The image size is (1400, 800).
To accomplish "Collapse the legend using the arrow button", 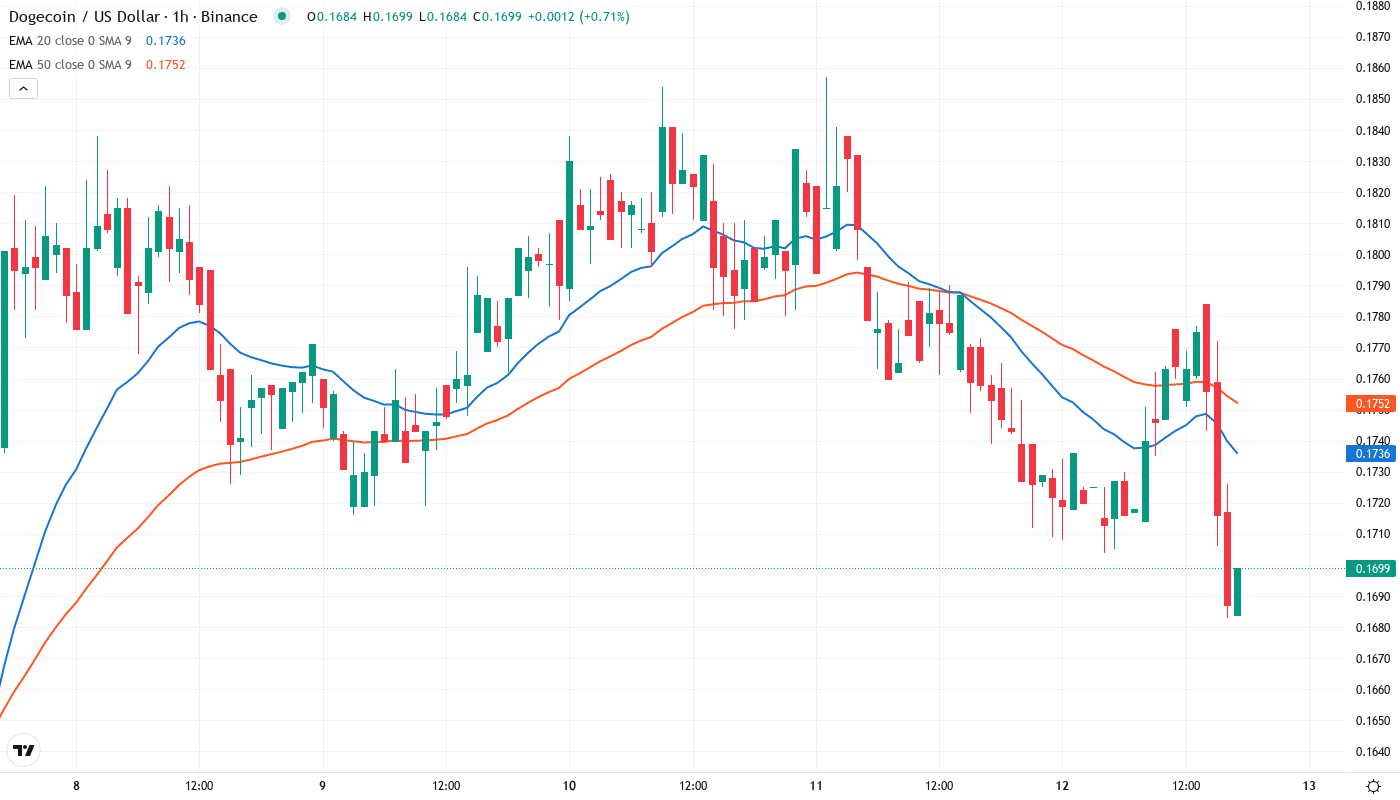I will 22,88.
